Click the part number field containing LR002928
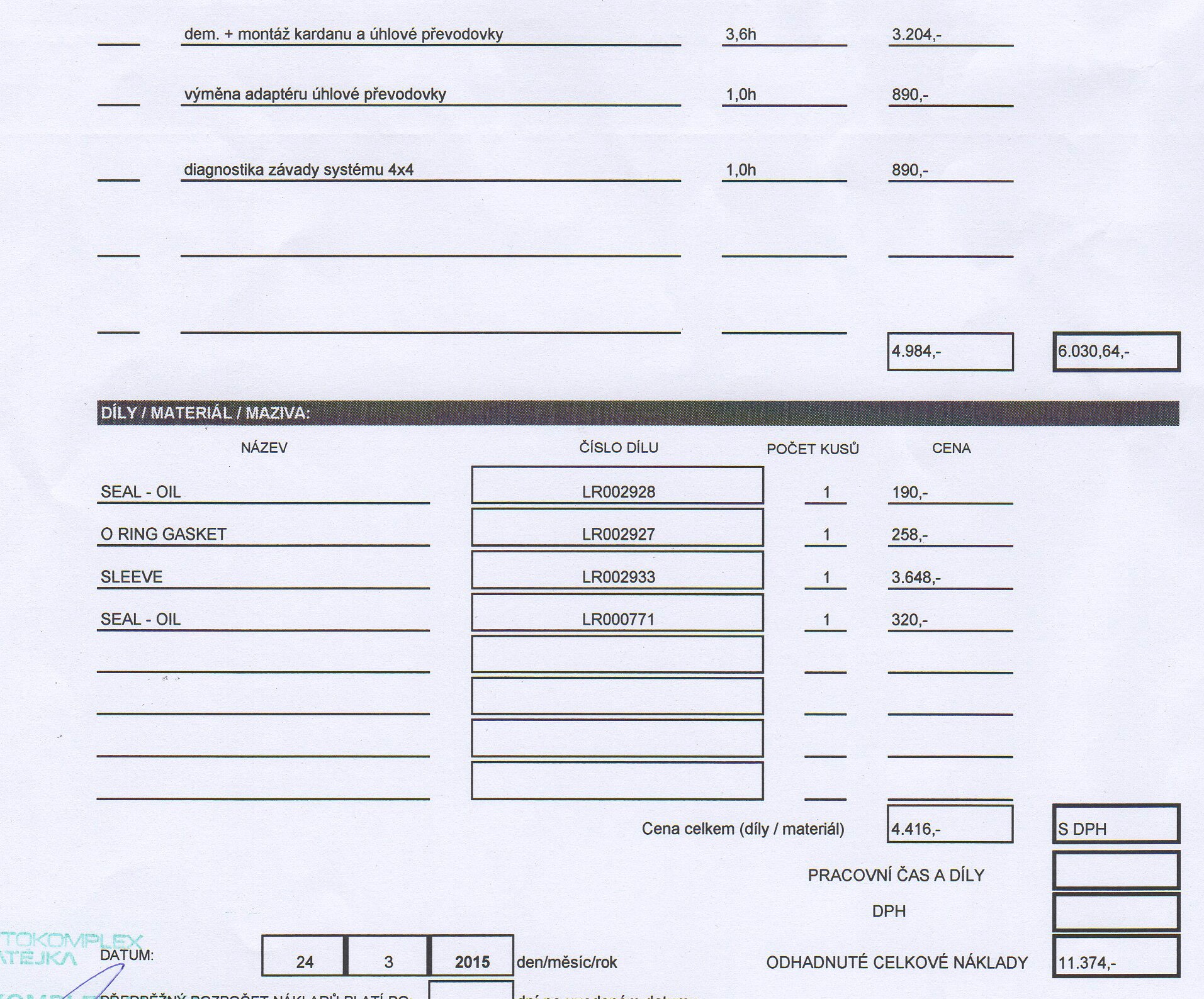 point(617,486)
